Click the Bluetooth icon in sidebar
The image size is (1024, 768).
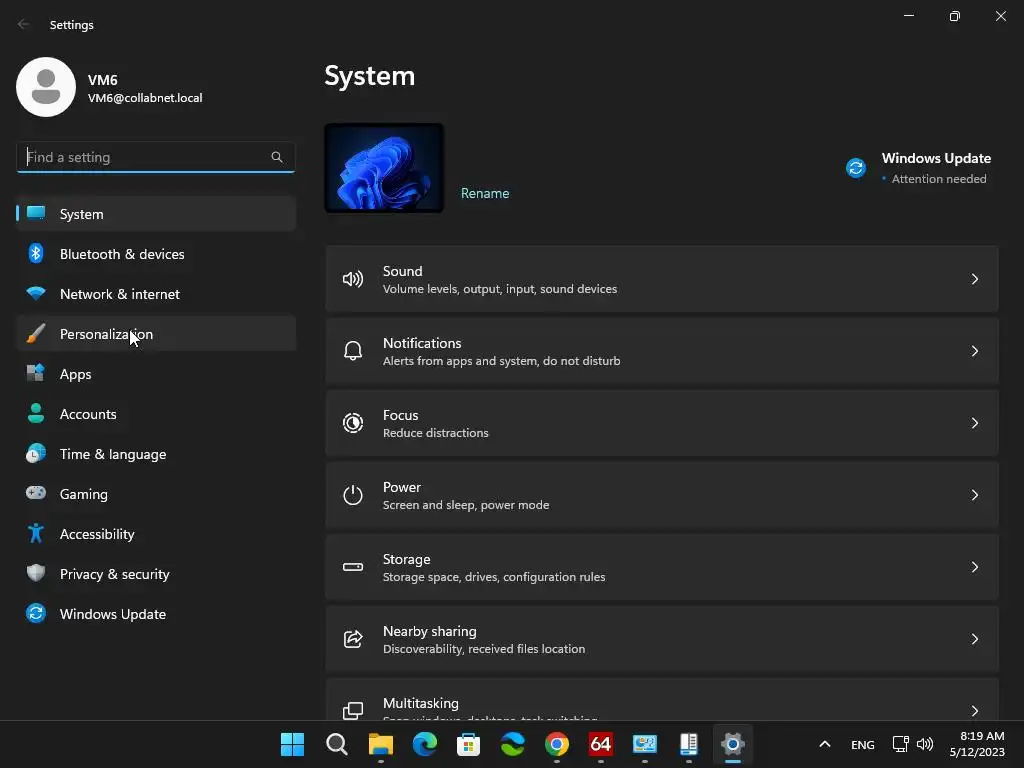click(36, 253)
